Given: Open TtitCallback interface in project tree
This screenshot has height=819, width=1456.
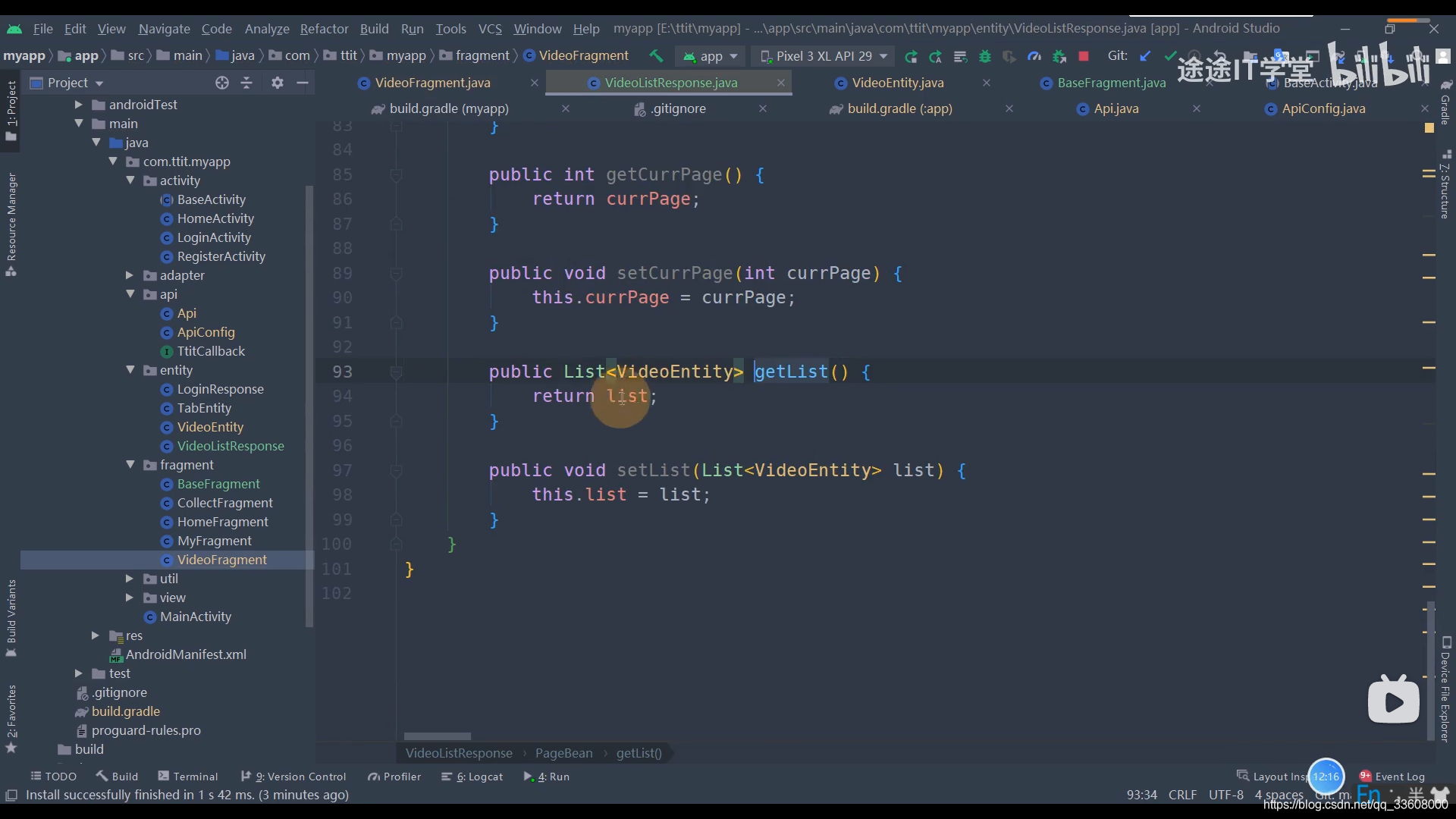Looking at the screenshot, I should click(x=211, y=351).
